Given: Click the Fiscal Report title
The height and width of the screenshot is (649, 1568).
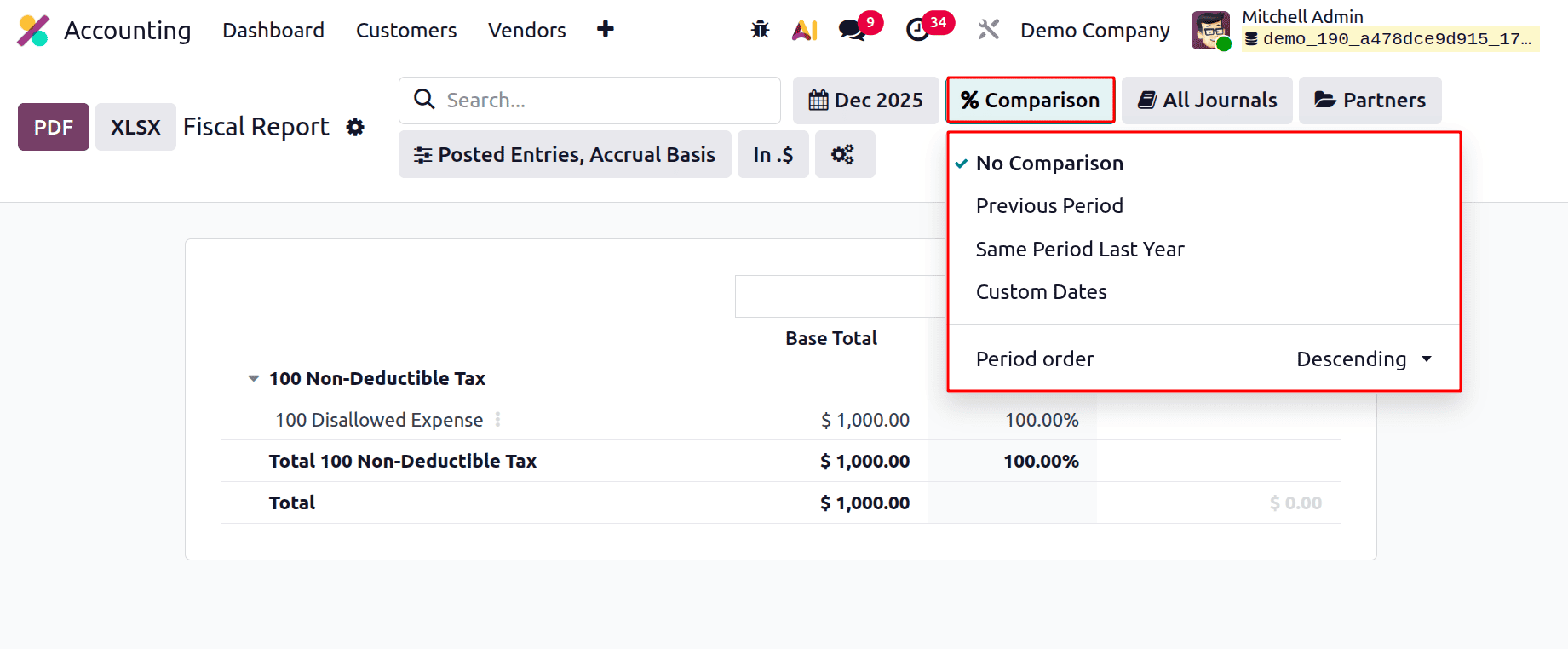Looking at the screenshot, I should click(256, 127).
